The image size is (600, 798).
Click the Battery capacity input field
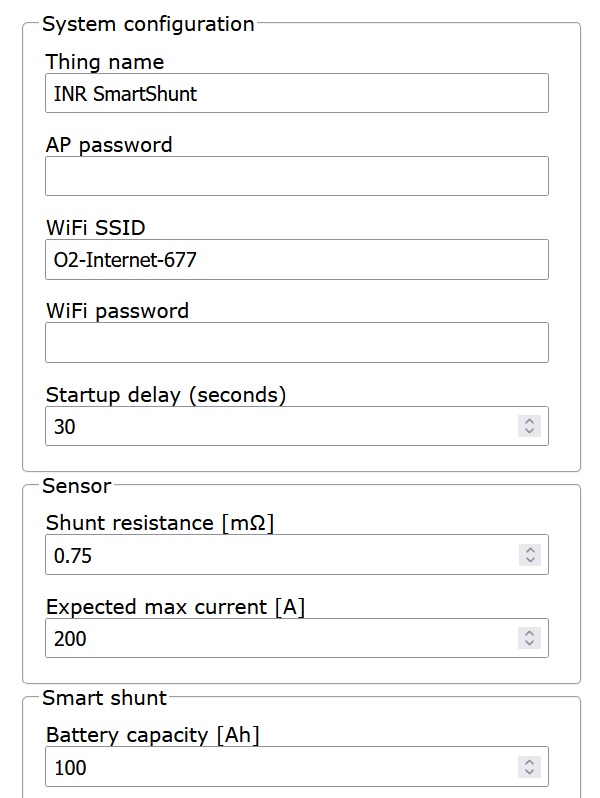[280, 767]
